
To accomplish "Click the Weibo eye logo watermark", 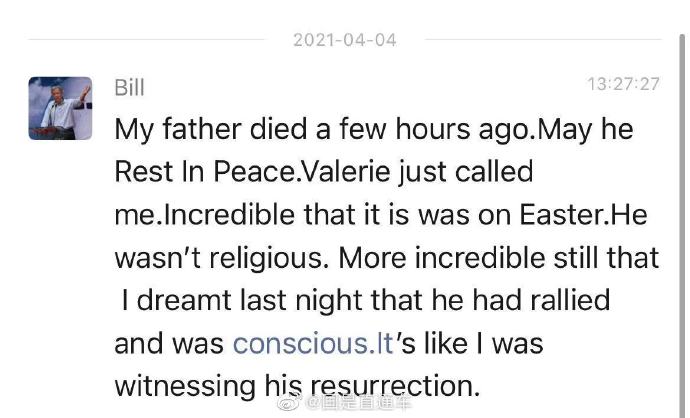I will (289, 403).
